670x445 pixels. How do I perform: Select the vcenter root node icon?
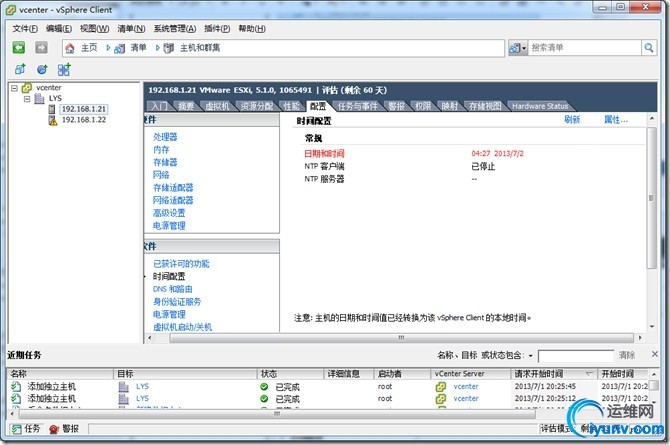tap(26, 88)
